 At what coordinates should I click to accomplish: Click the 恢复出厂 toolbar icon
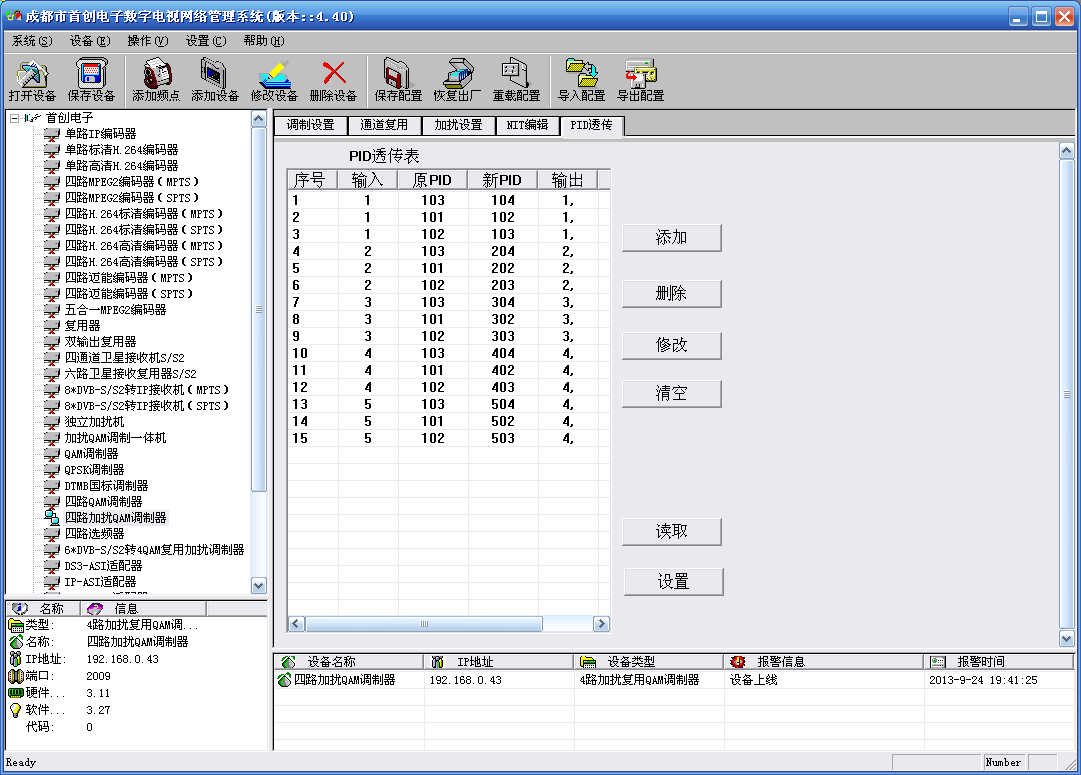(457, 74)
